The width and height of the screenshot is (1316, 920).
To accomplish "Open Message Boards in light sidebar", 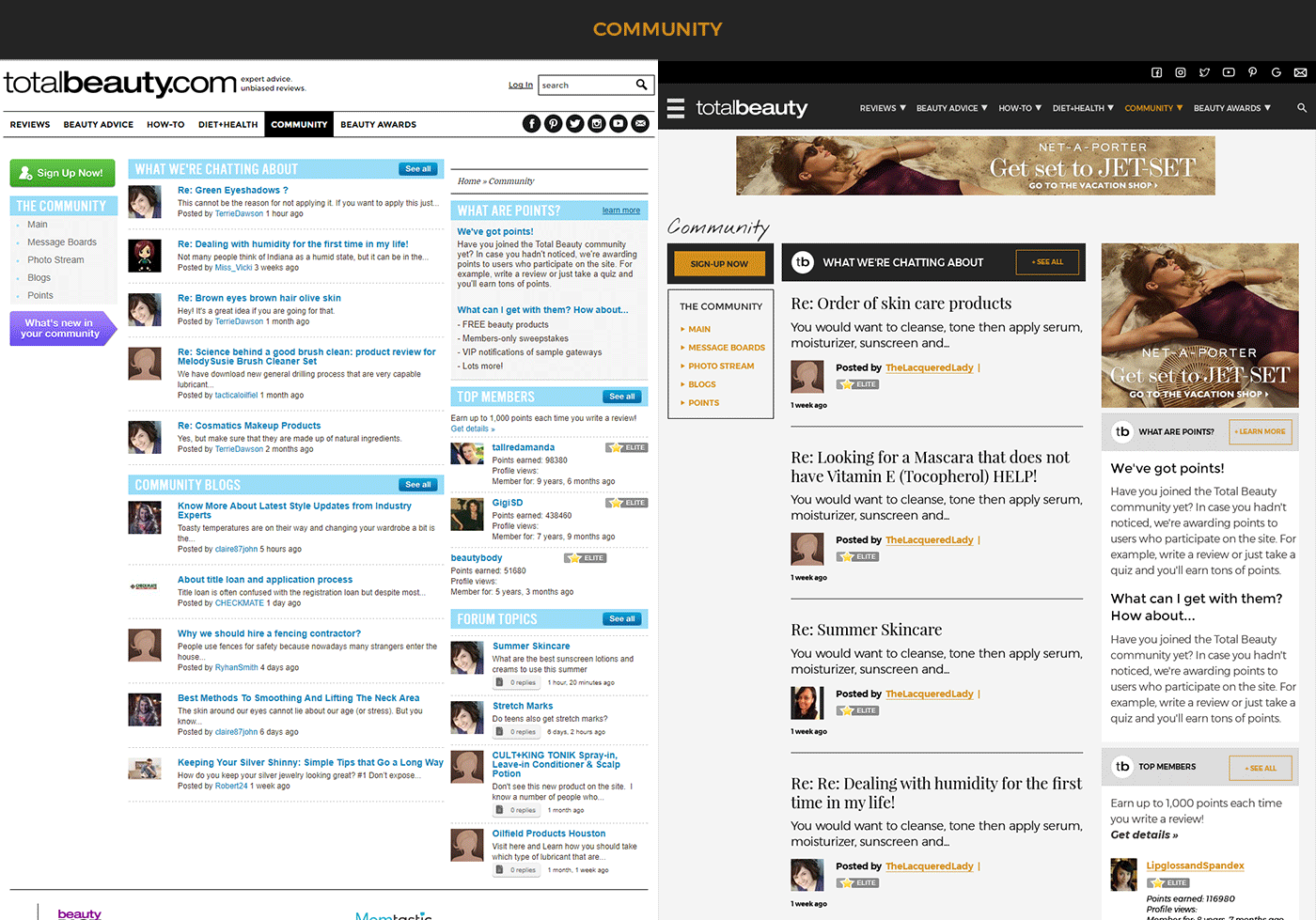I will 62,242.
